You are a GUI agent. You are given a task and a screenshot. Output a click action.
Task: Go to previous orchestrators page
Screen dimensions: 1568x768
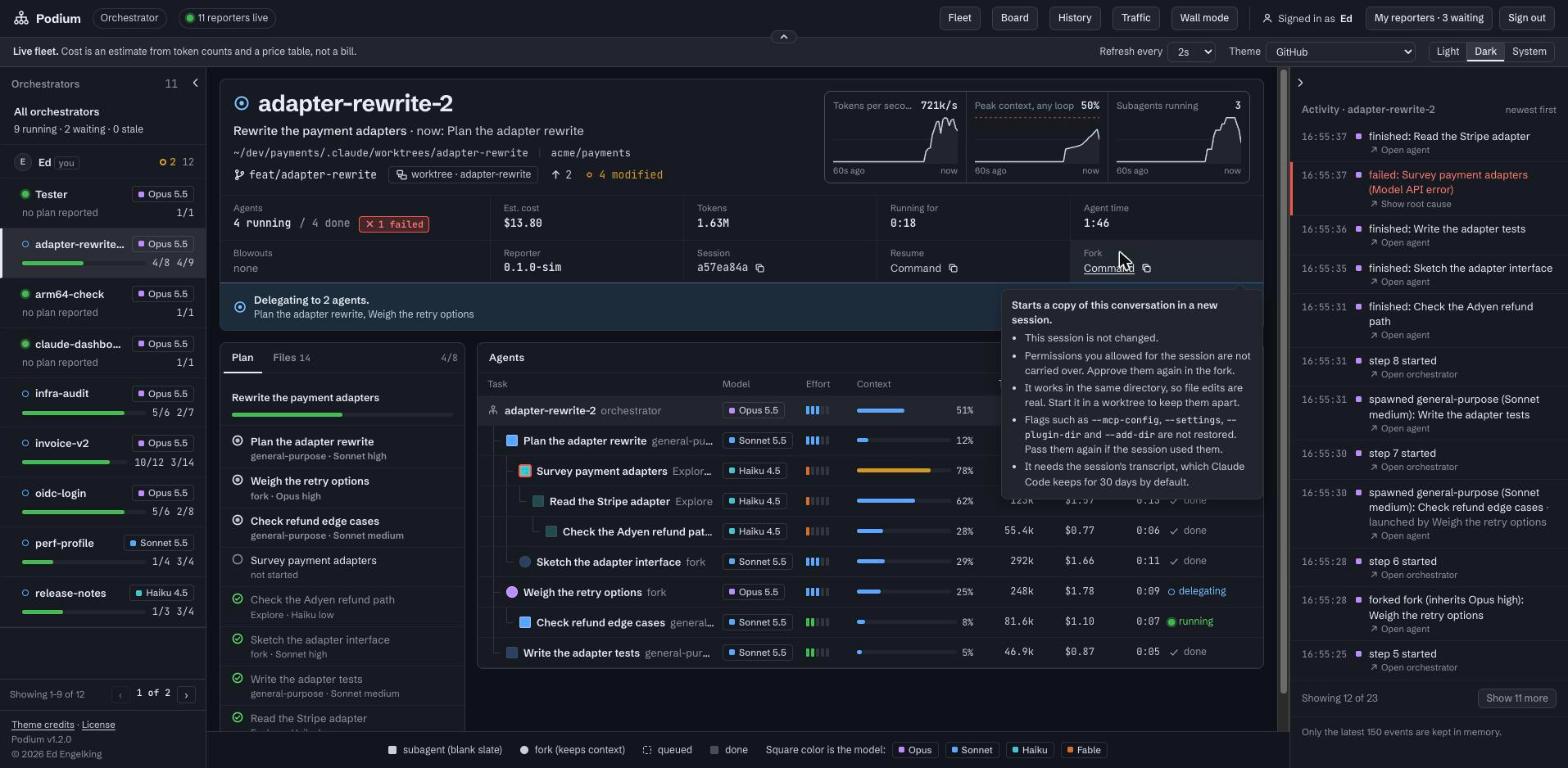pos(120,694)
